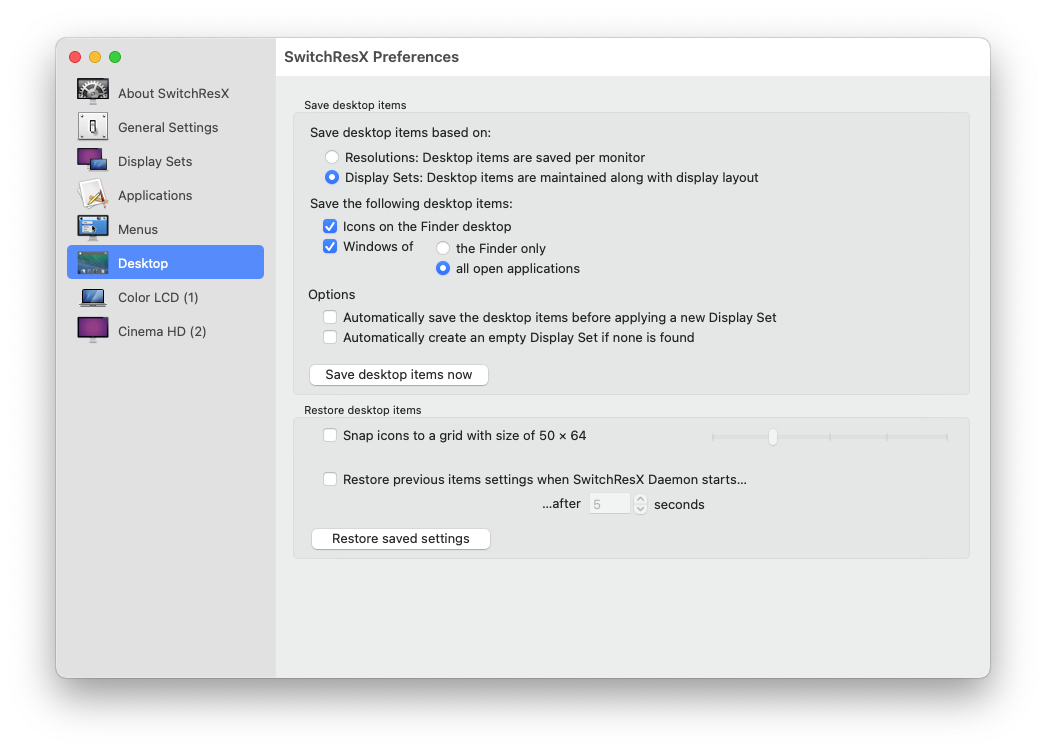Go to Applications section label
Image resolution: width=1046 pixels, height=752 pixels.
[x=155, y=196]
